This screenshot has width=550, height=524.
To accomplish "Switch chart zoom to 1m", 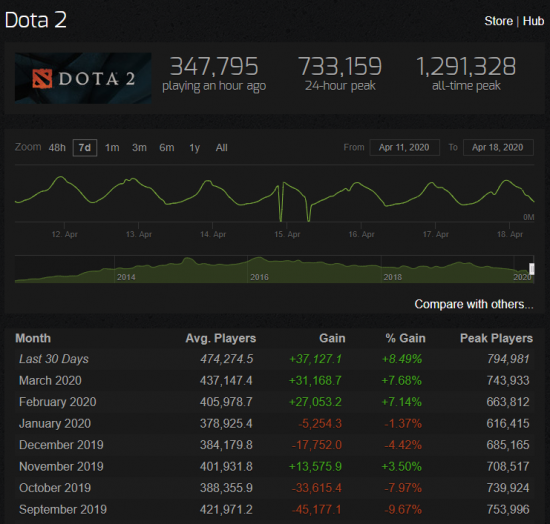I will click(x=112, y=148).
